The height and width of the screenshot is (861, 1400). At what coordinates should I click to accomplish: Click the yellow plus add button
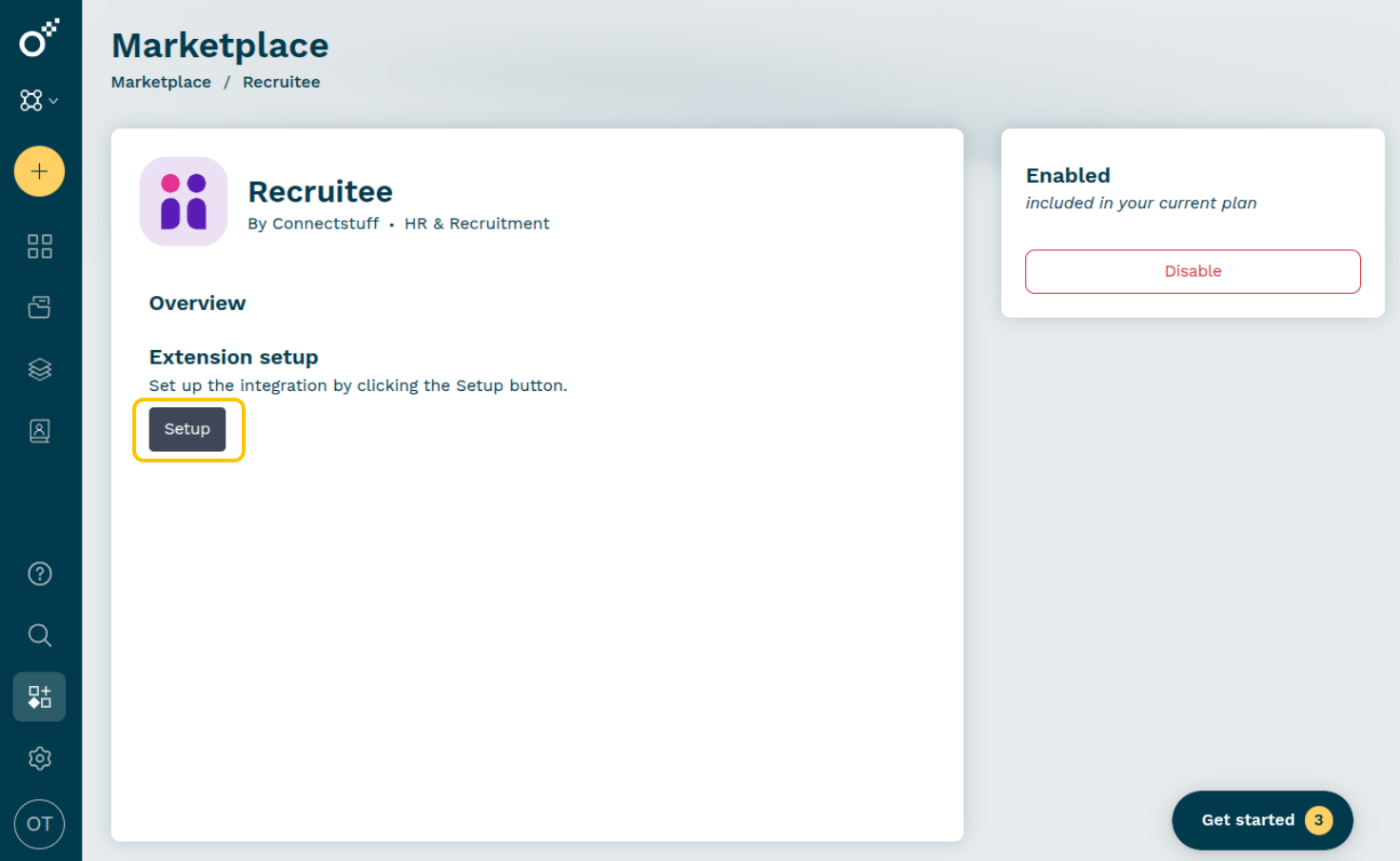[x=39, y=171]
